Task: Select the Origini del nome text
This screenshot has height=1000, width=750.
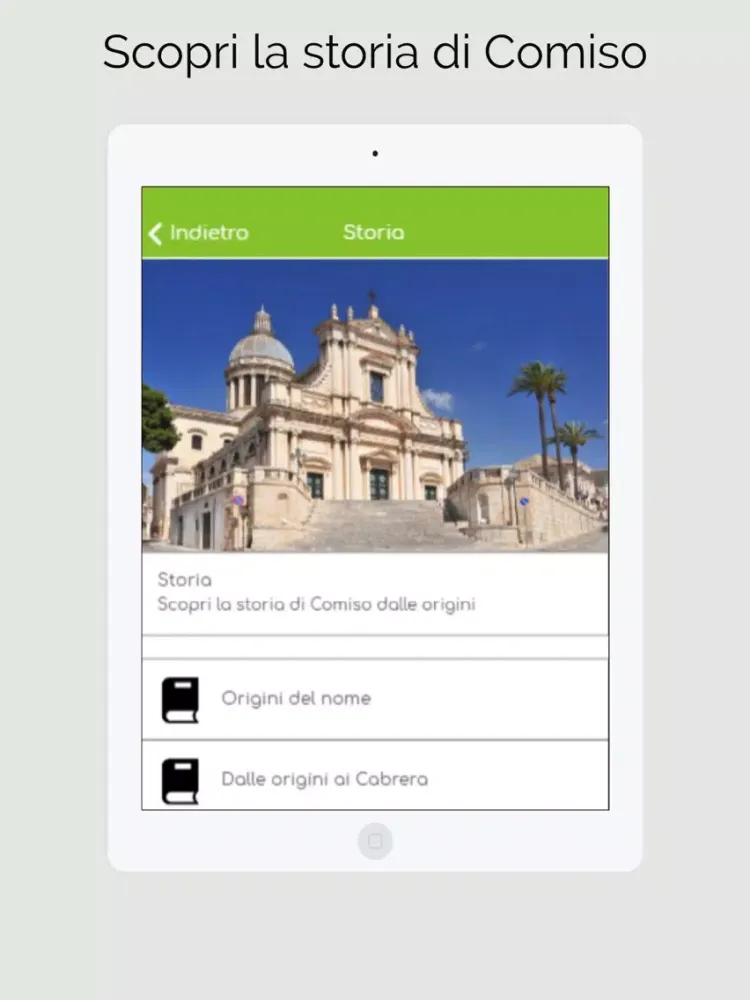Action: coord(296,699)
